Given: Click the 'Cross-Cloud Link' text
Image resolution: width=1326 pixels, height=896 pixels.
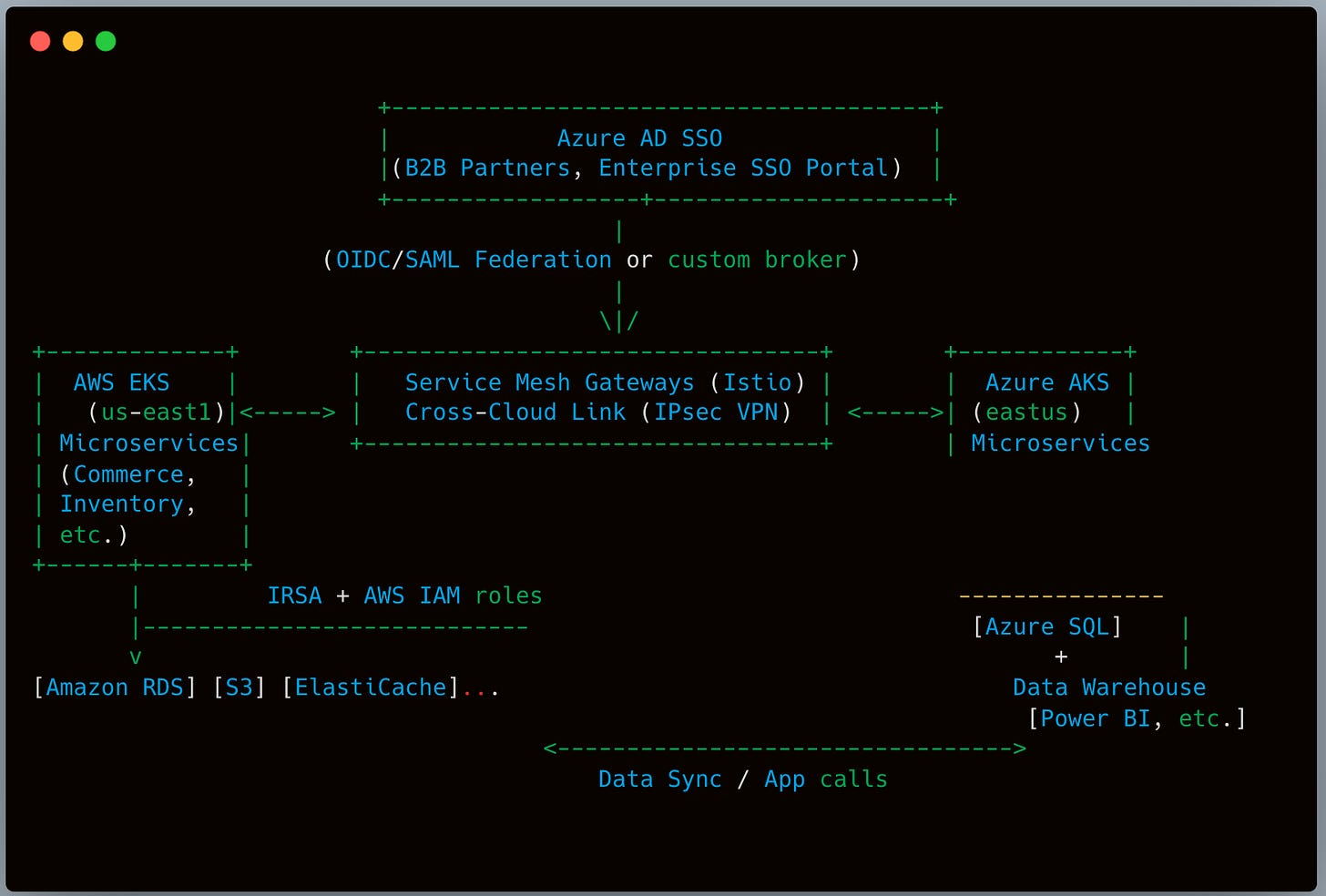Looking at the screenshot, I should coord(515,412).
